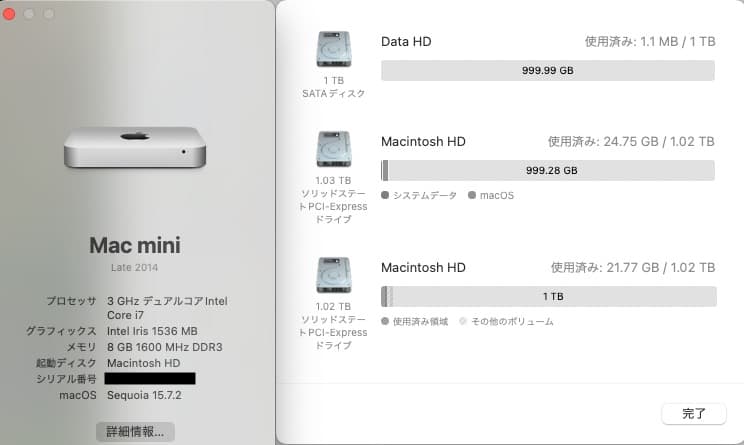Viewport: 744px width, 445px height.
Task: Click the Sequoia 15.7.2 version text
Action: pyautogui.click(x=144, y=395)
